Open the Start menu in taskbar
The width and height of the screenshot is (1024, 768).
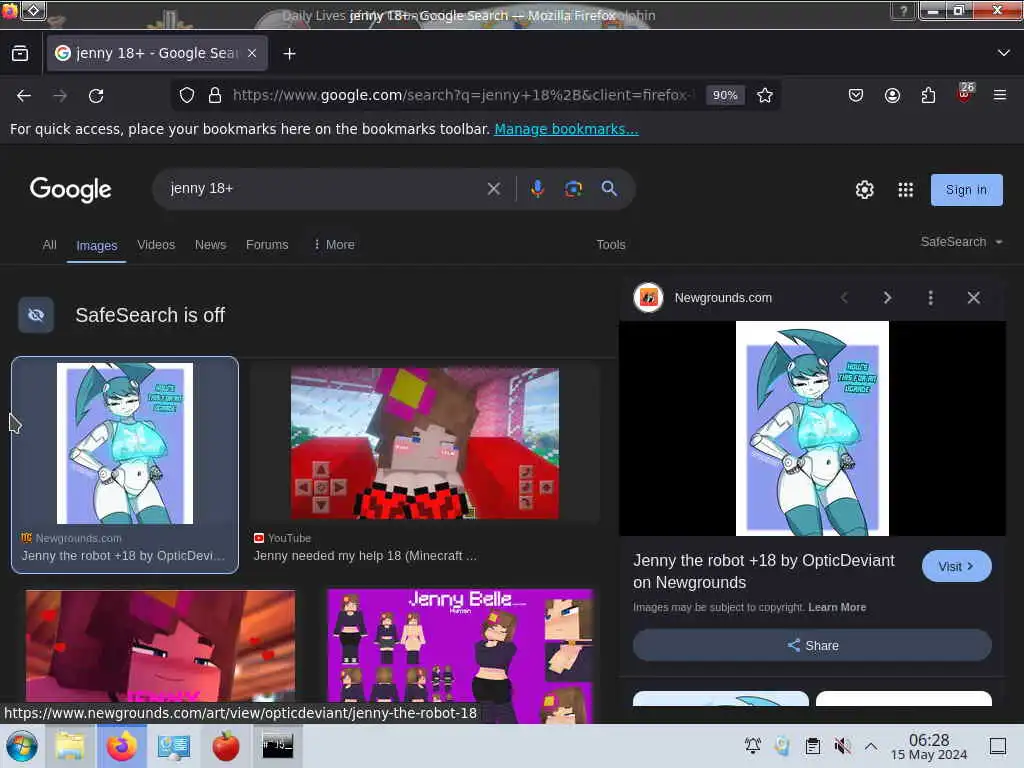point(22,746)
